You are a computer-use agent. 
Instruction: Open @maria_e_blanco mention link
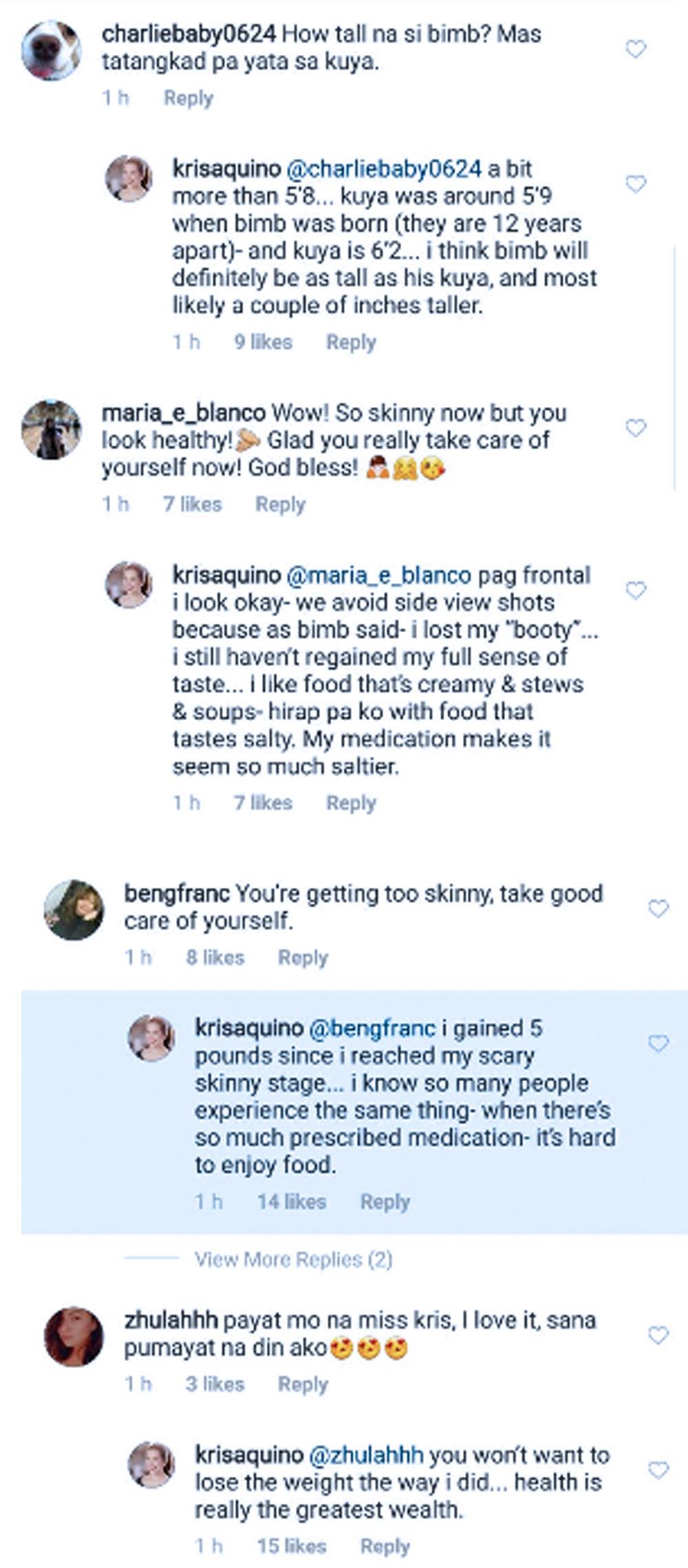378,575
